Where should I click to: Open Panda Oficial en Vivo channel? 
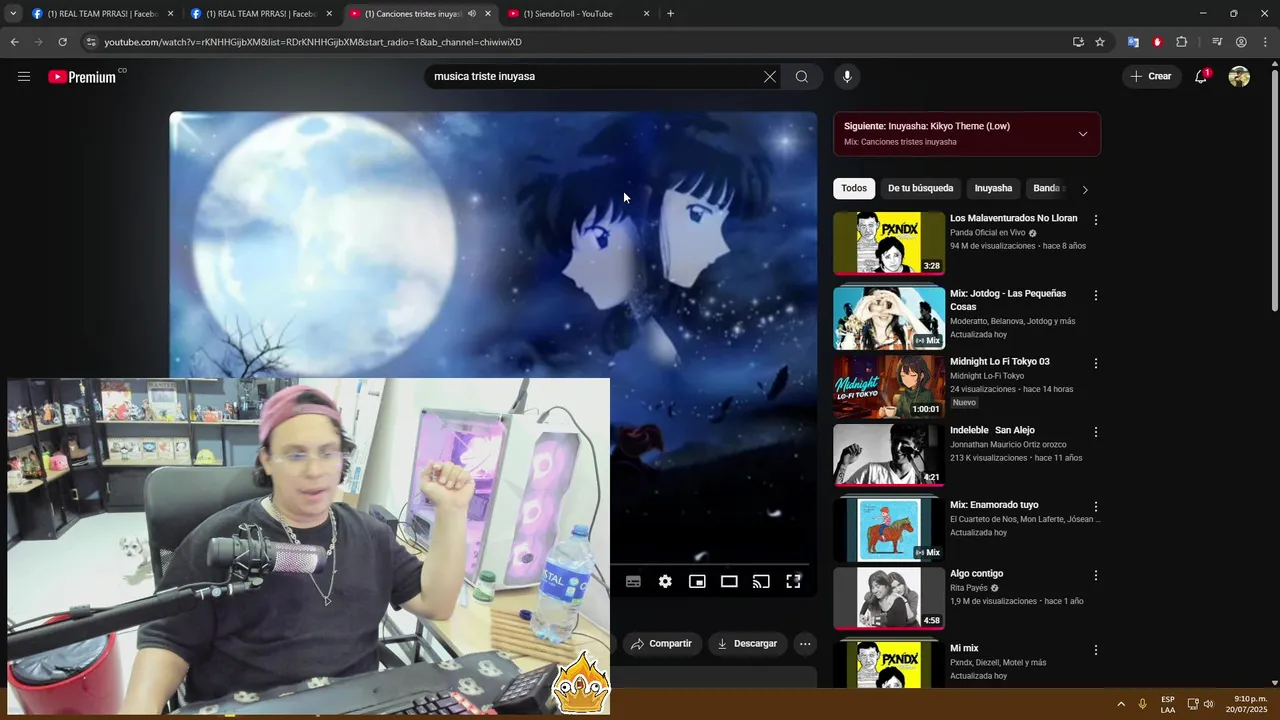987,233
